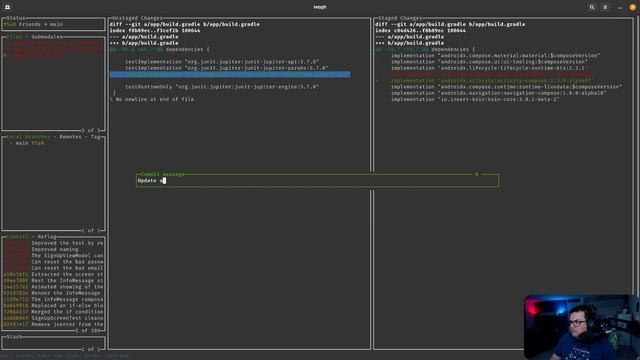Click the koin-core:3.0.1-beta-2 implementation line
The image size is (640, 360).
475,99
